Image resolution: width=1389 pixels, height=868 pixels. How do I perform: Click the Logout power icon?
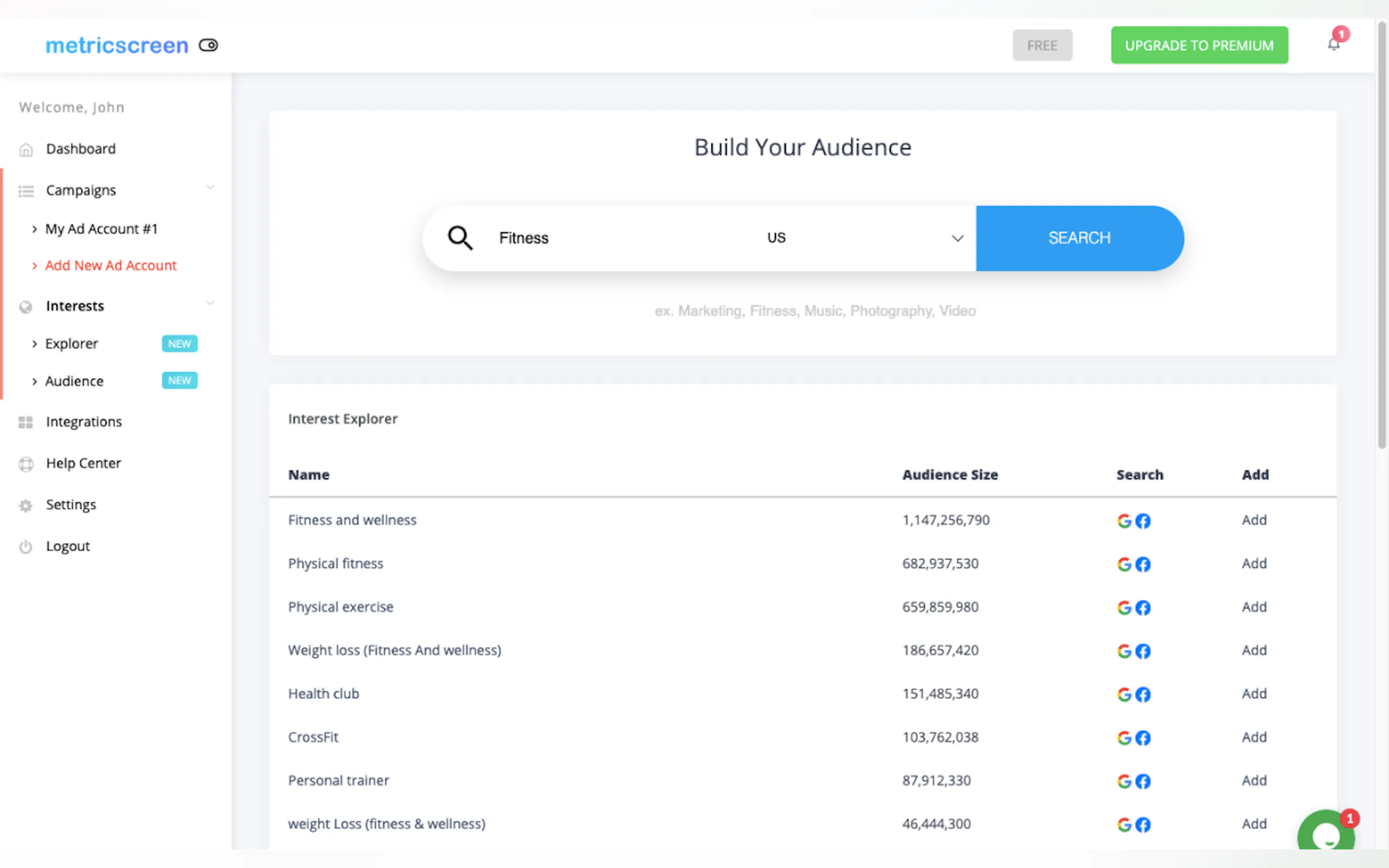[x=25, y=547]
